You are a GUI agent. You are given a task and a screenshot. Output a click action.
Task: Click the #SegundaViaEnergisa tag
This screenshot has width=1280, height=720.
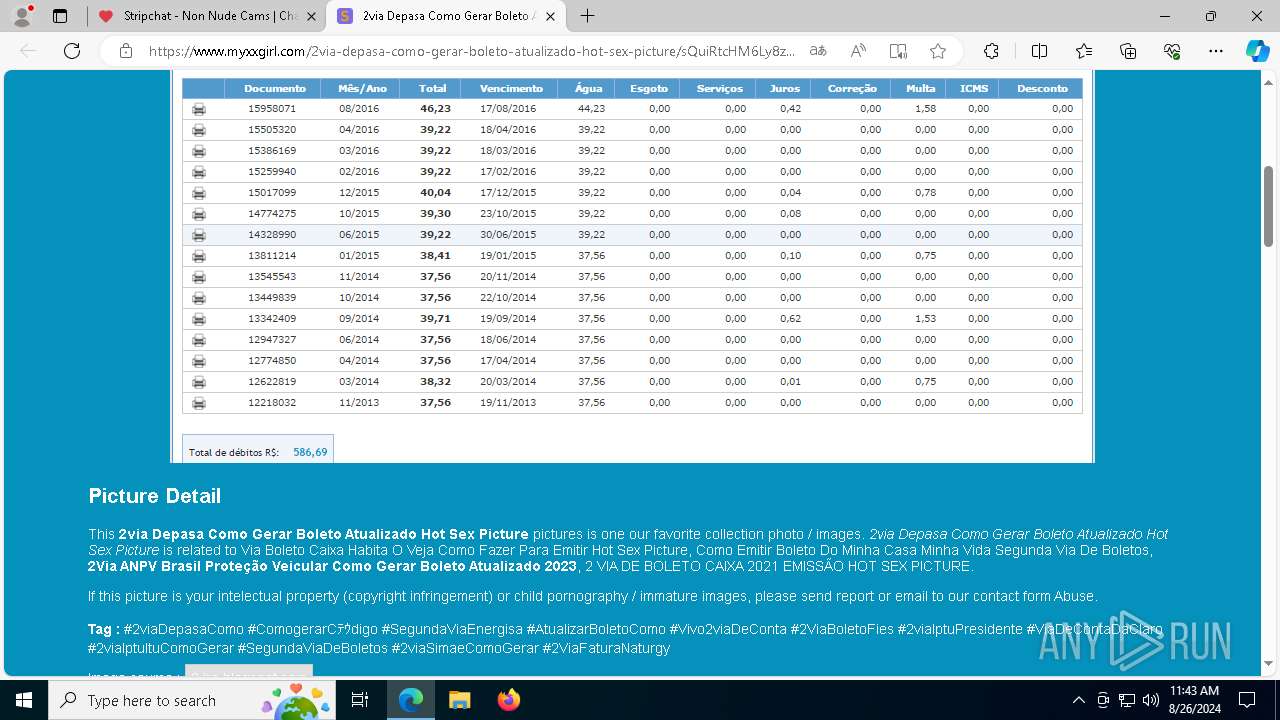452,629
